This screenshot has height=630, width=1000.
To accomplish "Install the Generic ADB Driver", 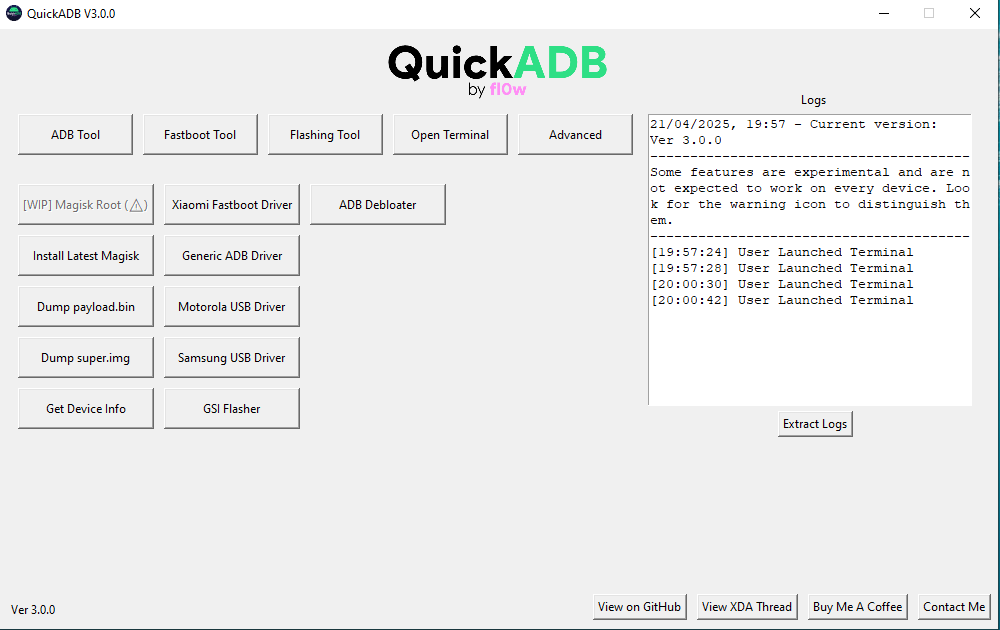I will [x=231, y=255].
